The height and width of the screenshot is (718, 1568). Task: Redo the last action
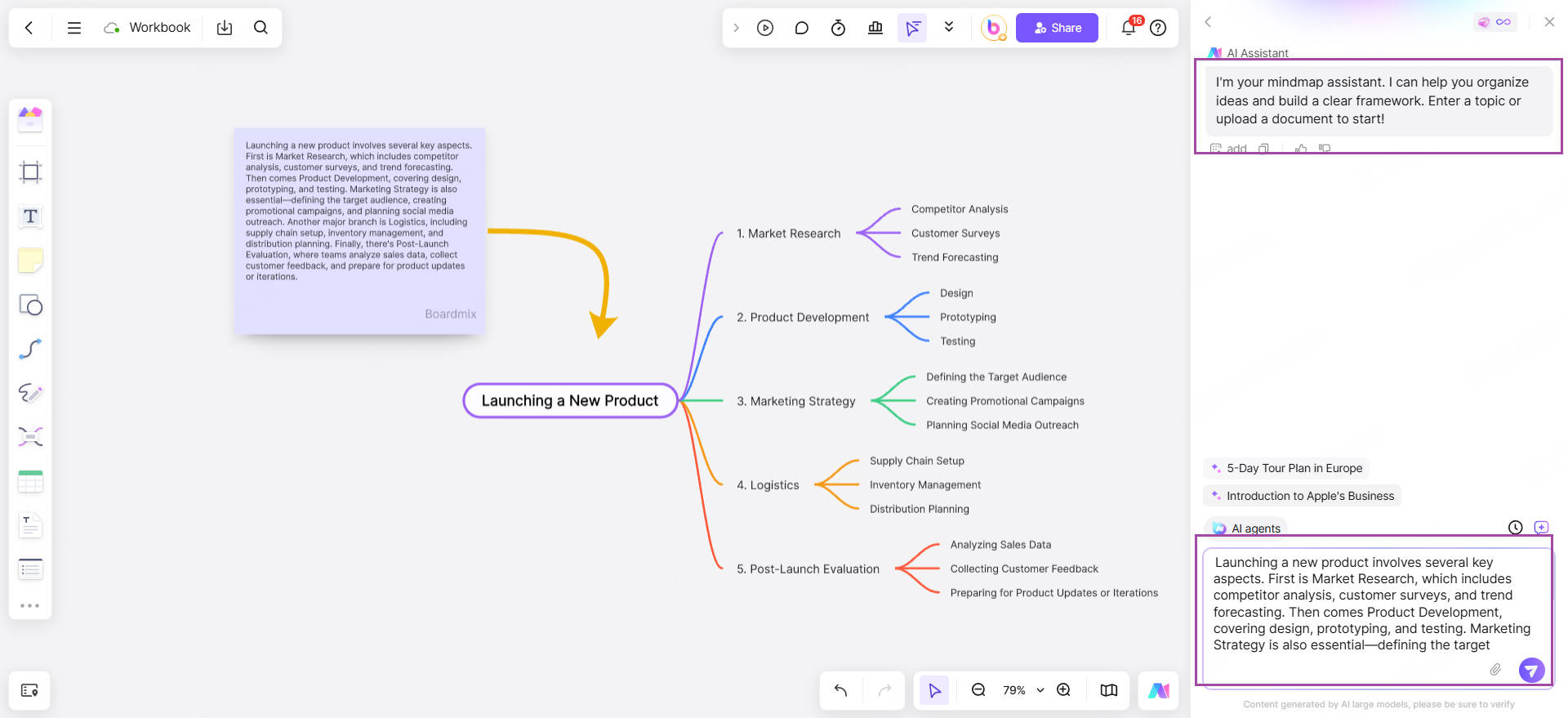tap(884, 691)
